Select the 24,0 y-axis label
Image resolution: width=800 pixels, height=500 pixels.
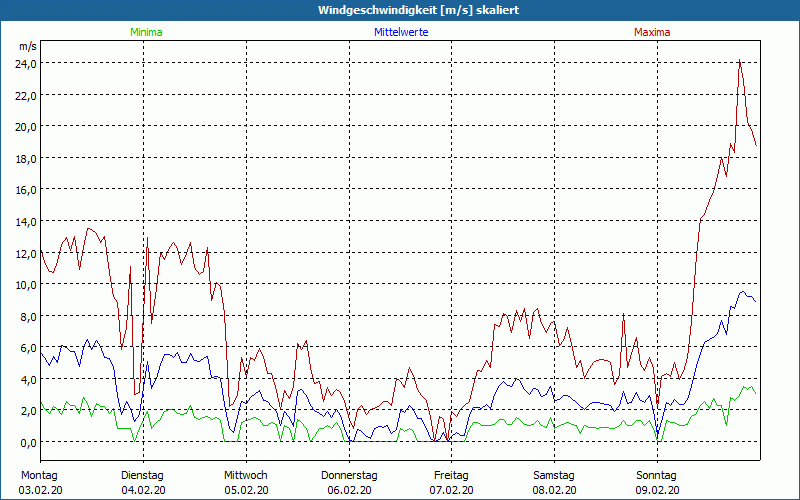[x=25, y=63]
